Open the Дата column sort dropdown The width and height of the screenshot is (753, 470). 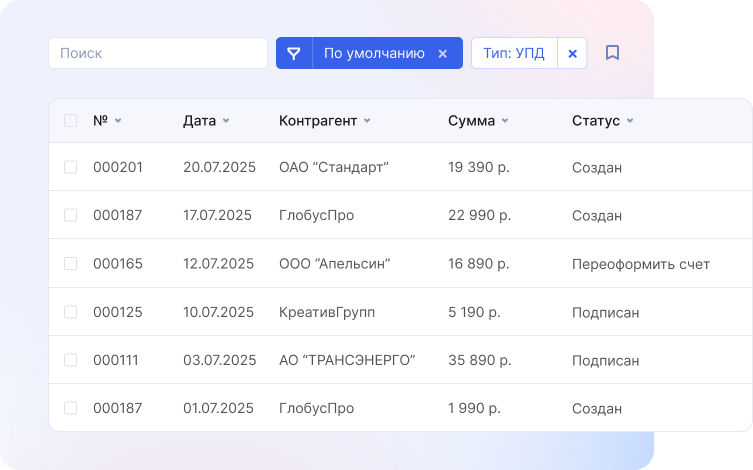(x=226, y=121)
